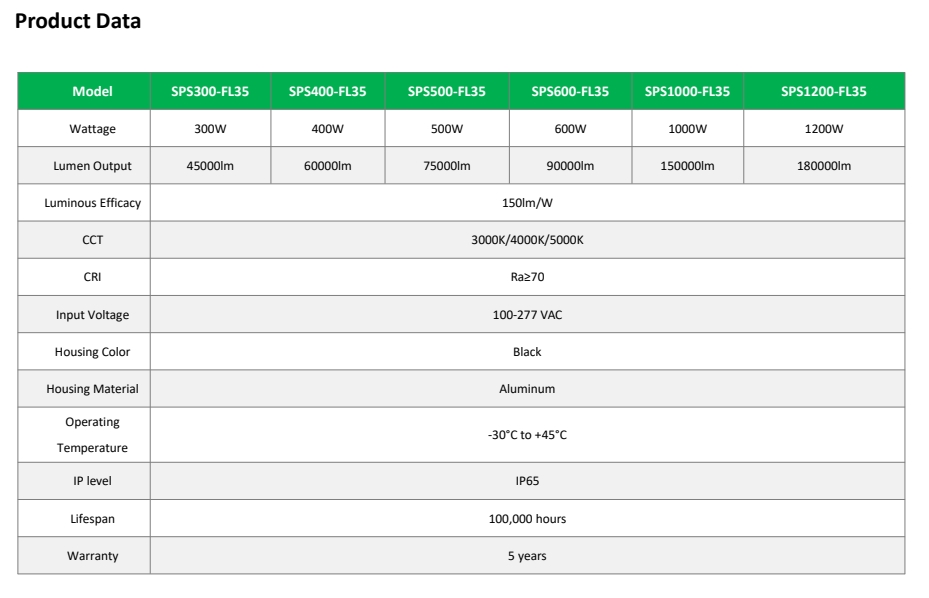
Task: Select the 75000lm lumen output cell
Action: [x=447, y=166]
